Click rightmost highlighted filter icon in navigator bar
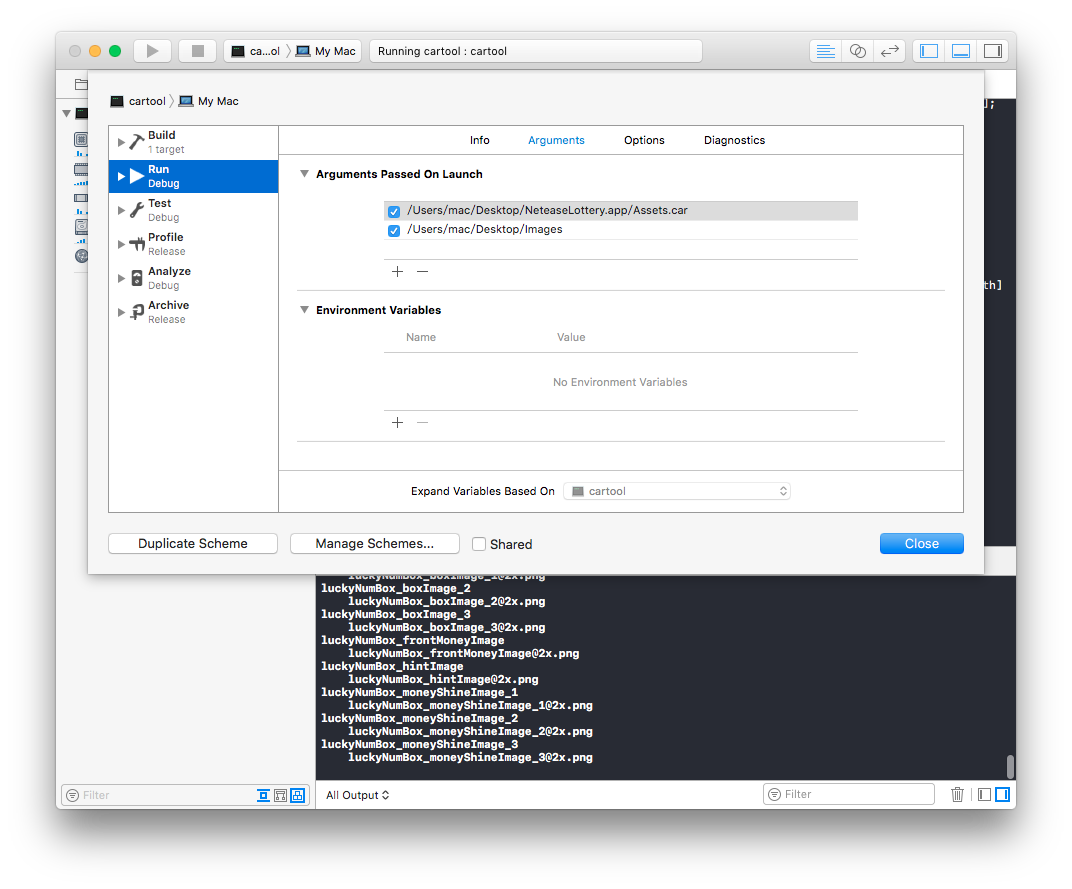 click(x=297, y=795)
